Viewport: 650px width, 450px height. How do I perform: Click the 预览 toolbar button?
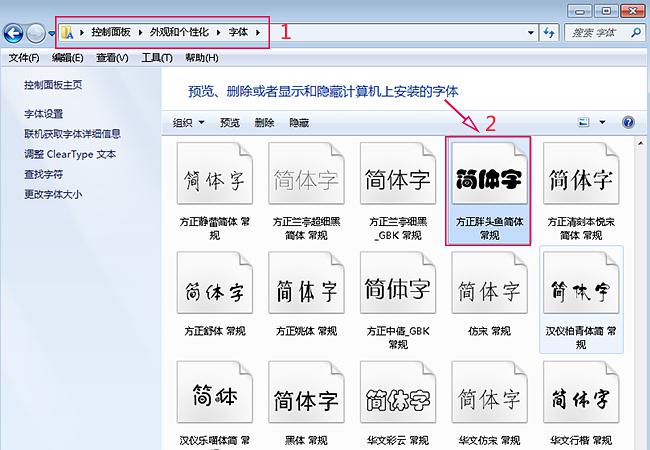click(x=230, y=123)
